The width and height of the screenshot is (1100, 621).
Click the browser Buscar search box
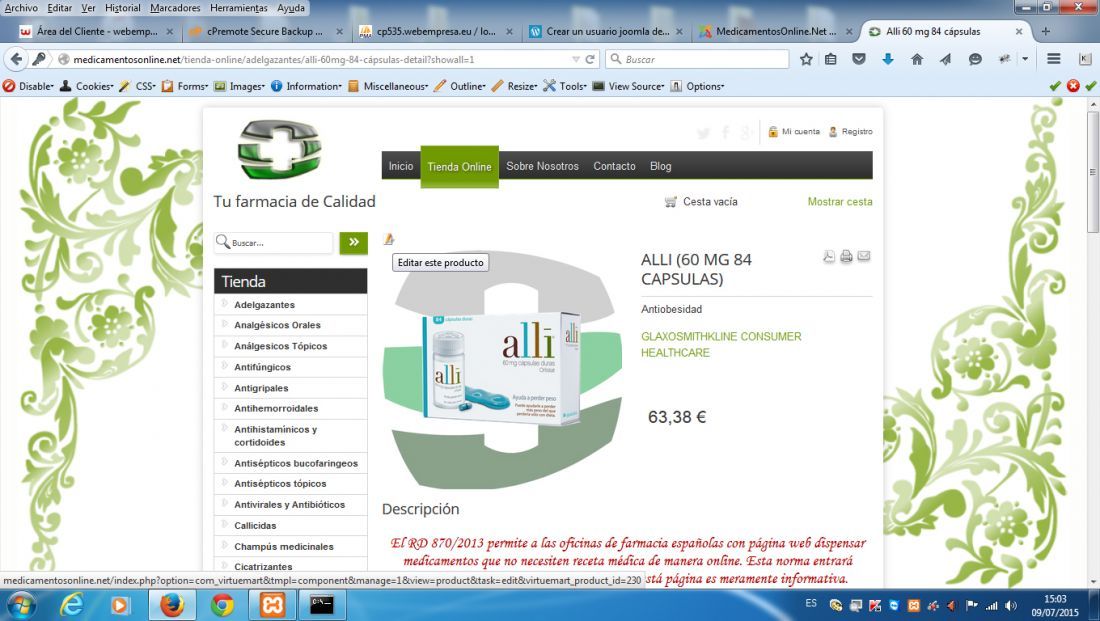(x=697, y=60)
